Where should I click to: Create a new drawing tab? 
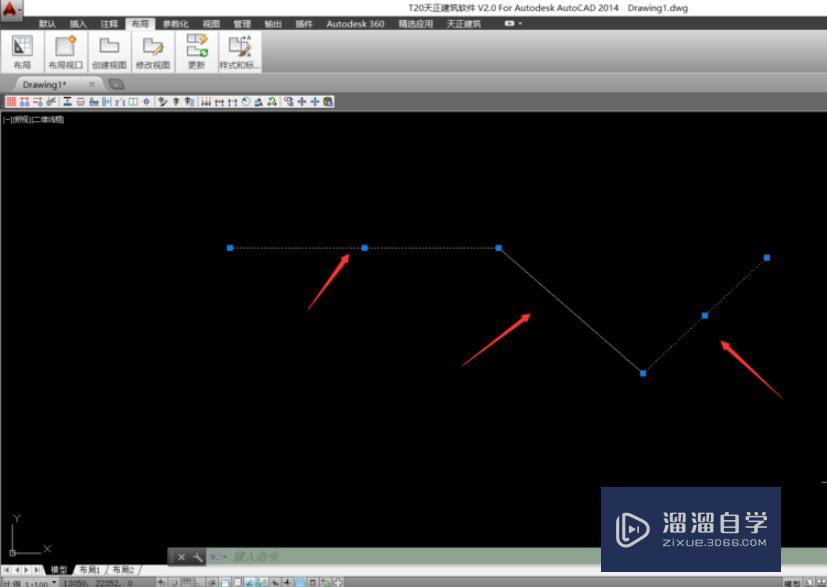(x=116, y=84)
